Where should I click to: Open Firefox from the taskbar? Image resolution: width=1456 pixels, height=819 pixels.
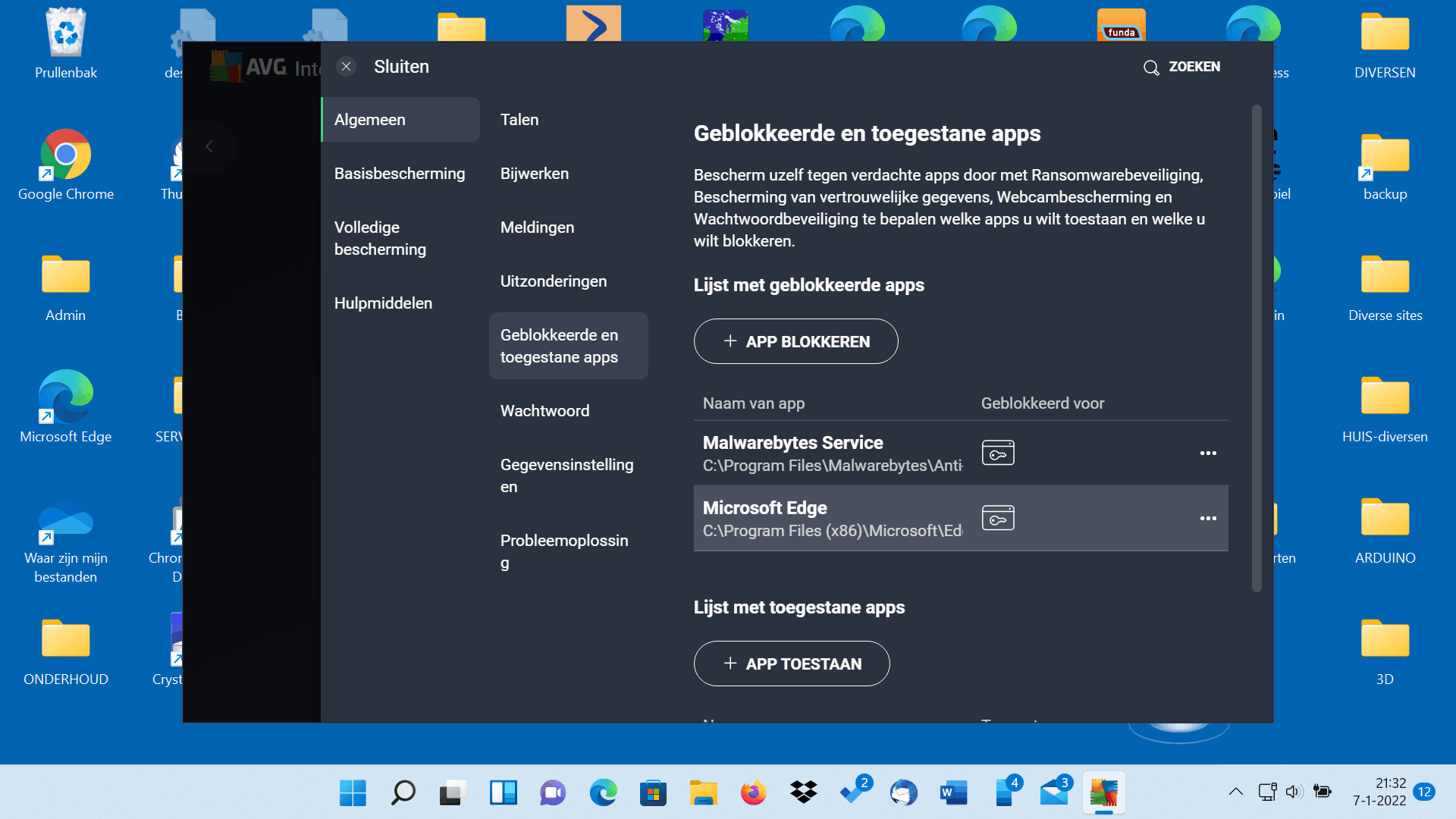pyautogui.click(x=753, y=793)
